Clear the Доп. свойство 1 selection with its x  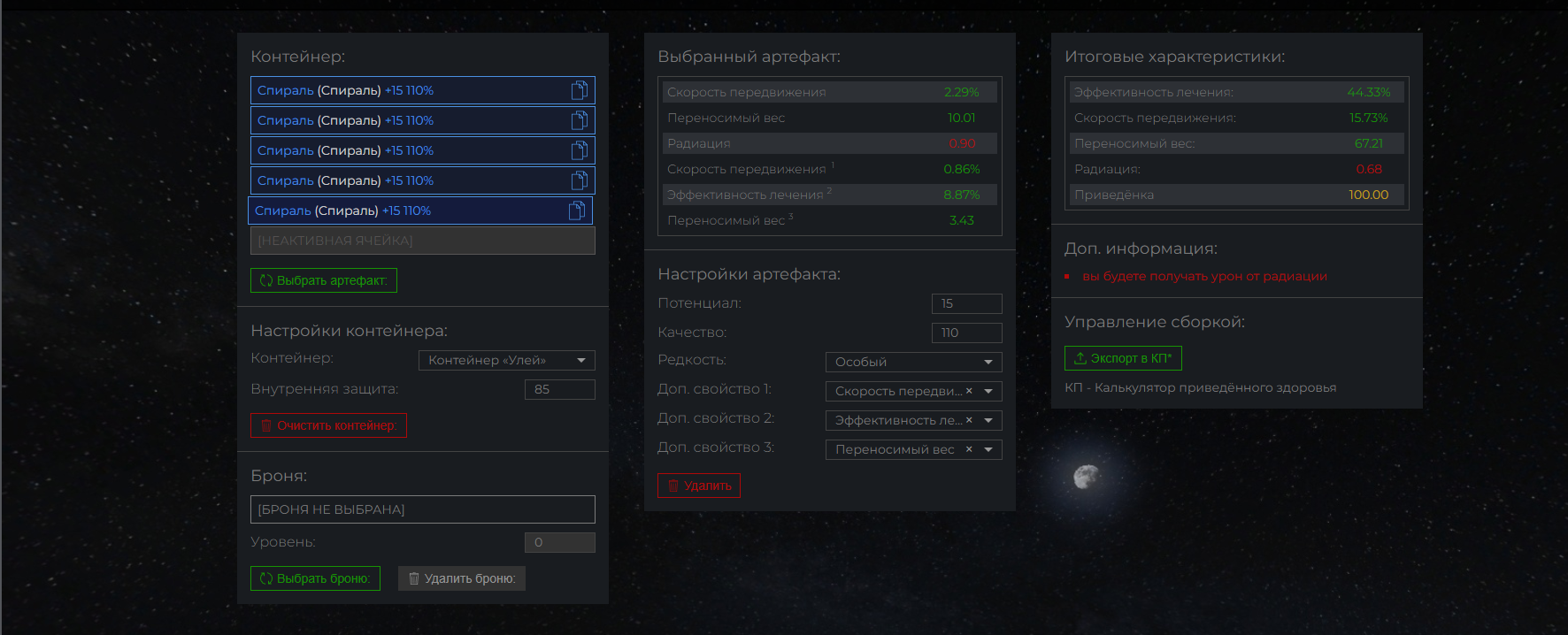(969, 391)
